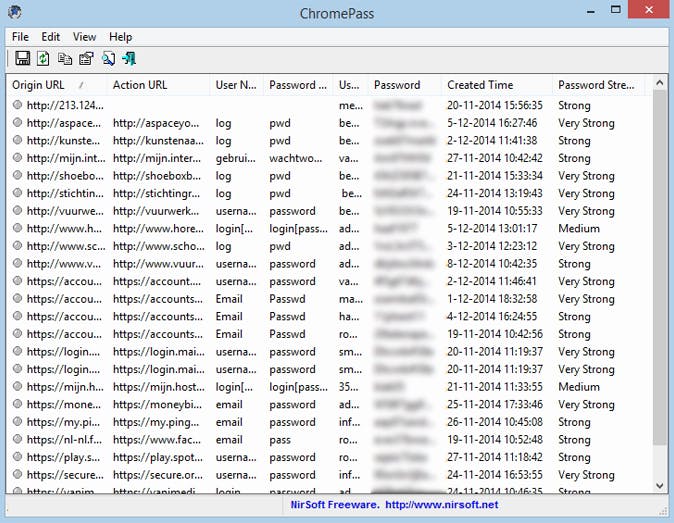Click the gebrui... user name field cell

pos(236,158)
